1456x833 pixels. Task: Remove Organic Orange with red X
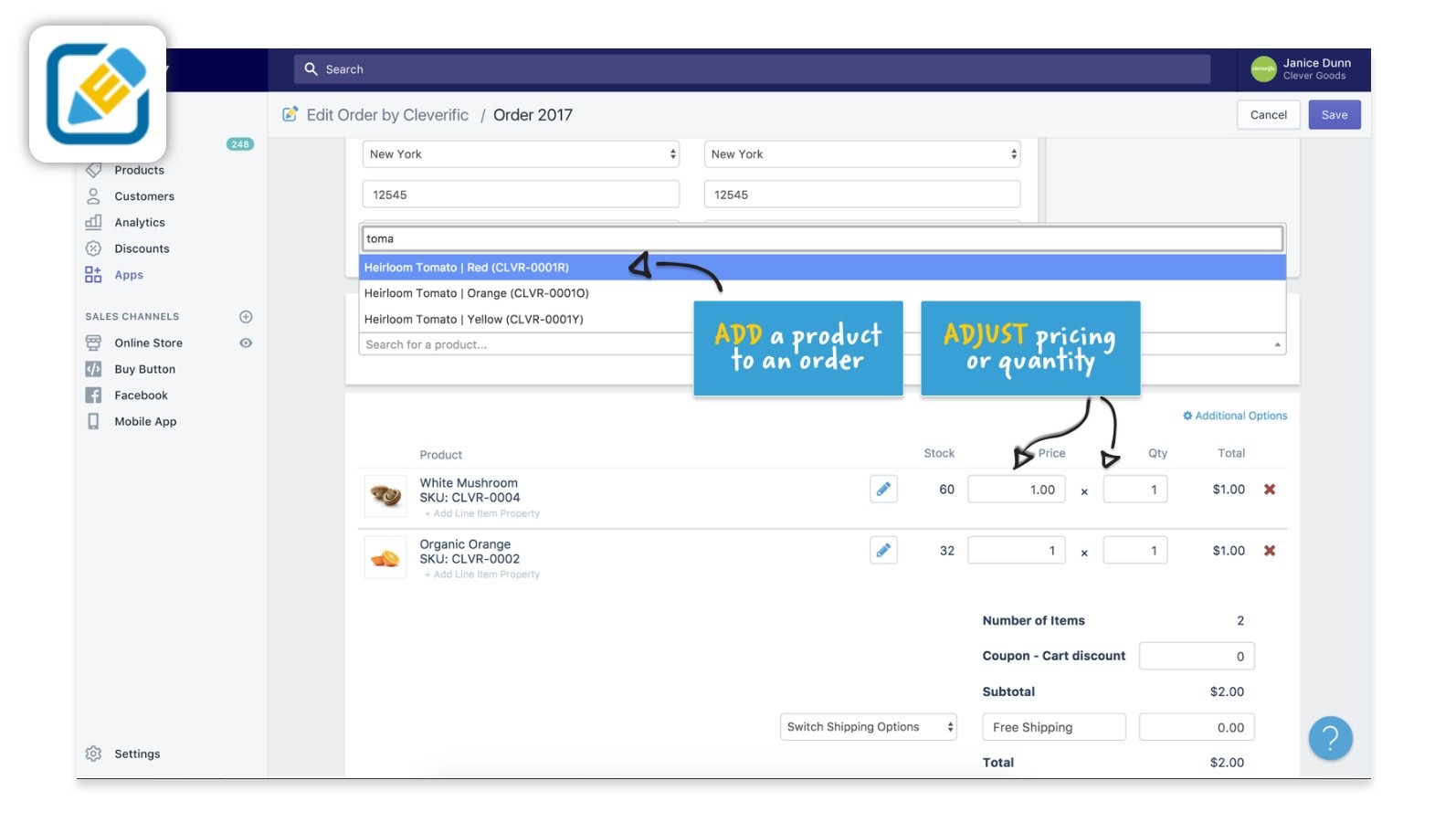click(x=1270, y=551)
